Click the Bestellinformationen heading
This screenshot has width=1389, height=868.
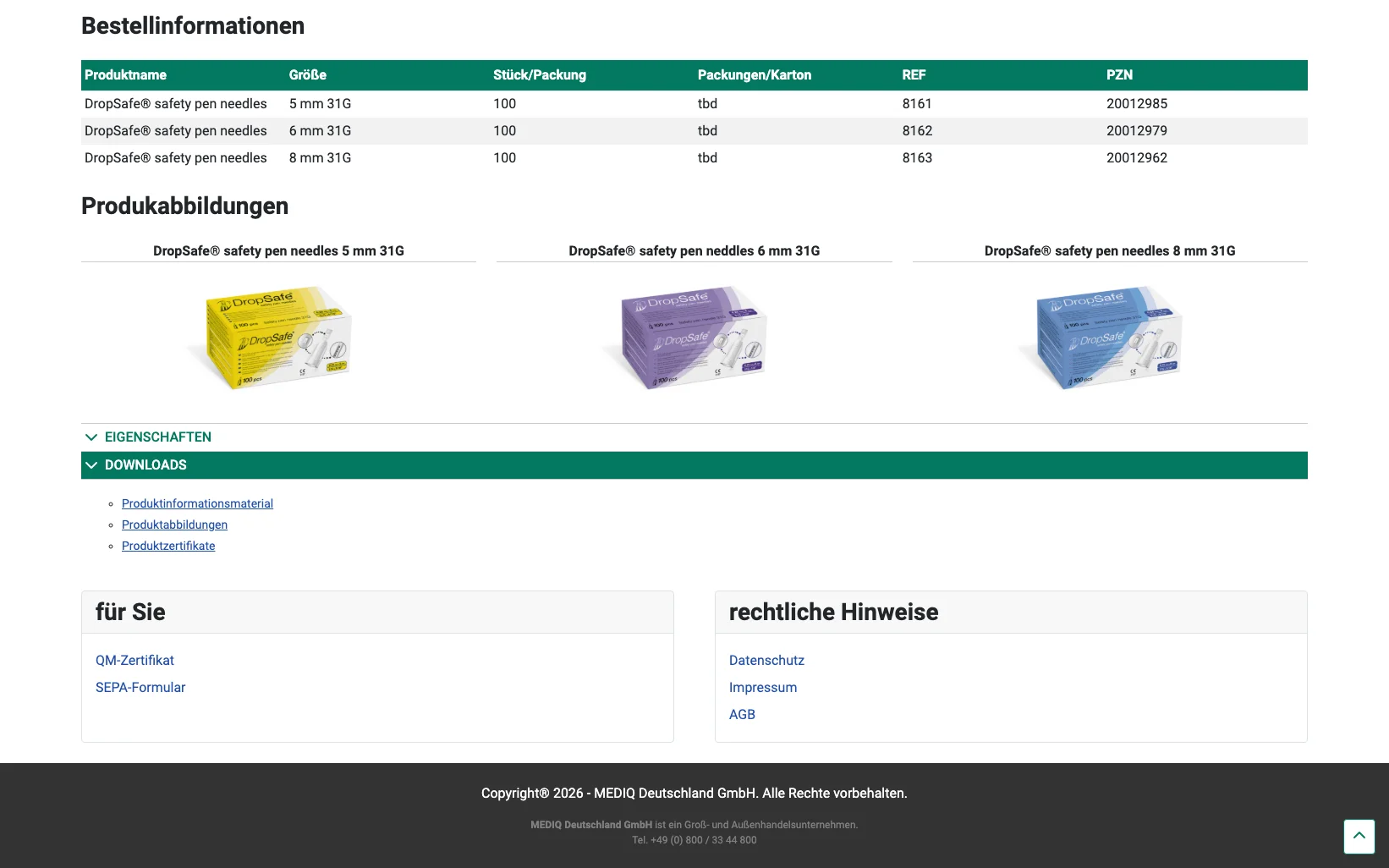[193, 25]
